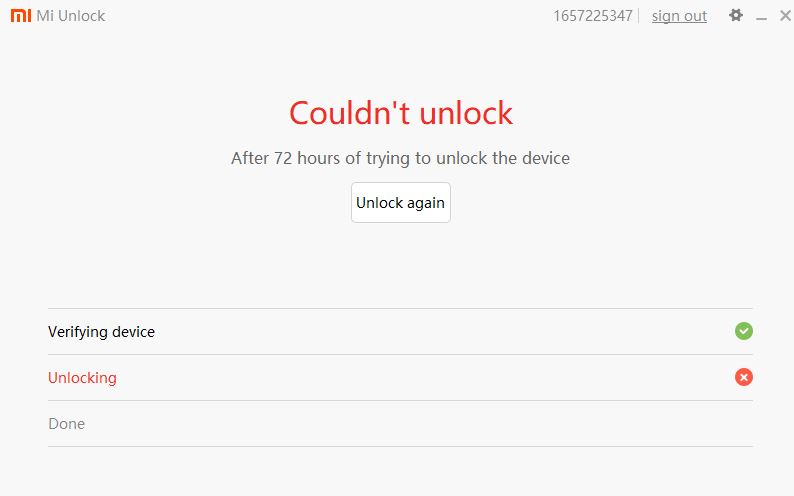Click the account ID 1657225347
This screenshot has width=794, height=496.
(x=592, y=16)
